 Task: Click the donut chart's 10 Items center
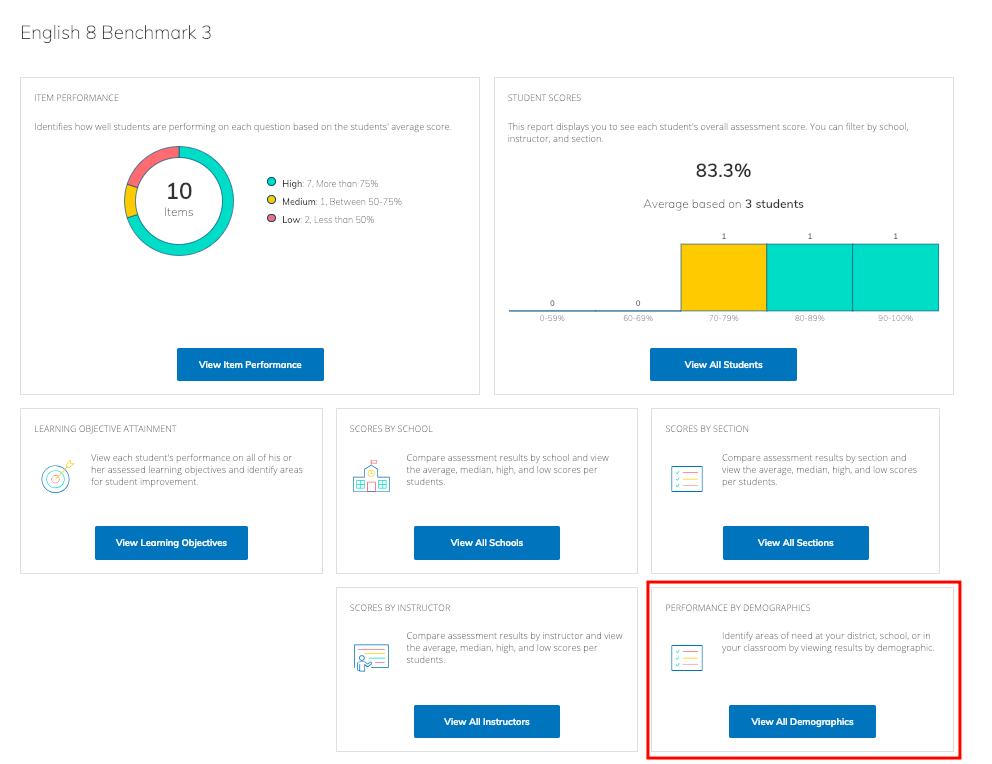pos(179,200)
